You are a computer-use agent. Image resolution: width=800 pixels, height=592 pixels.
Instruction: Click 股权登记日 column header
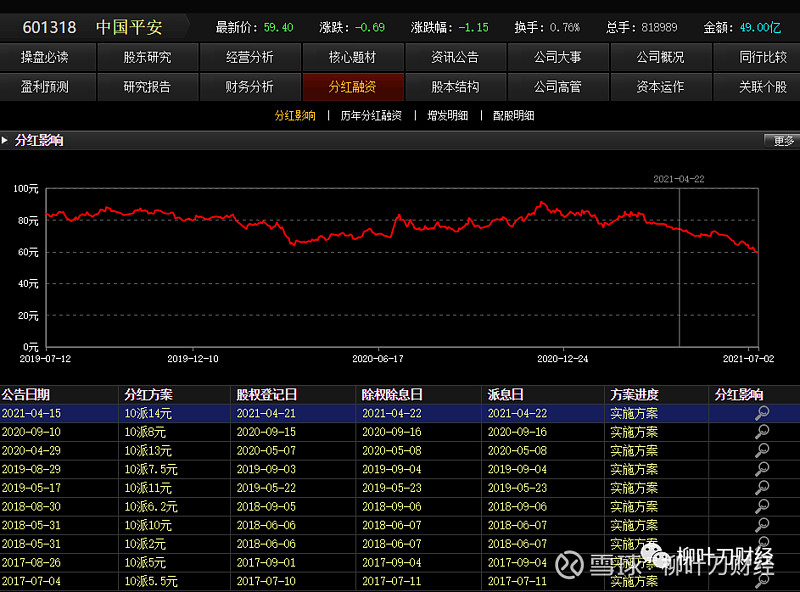[266, 394]
